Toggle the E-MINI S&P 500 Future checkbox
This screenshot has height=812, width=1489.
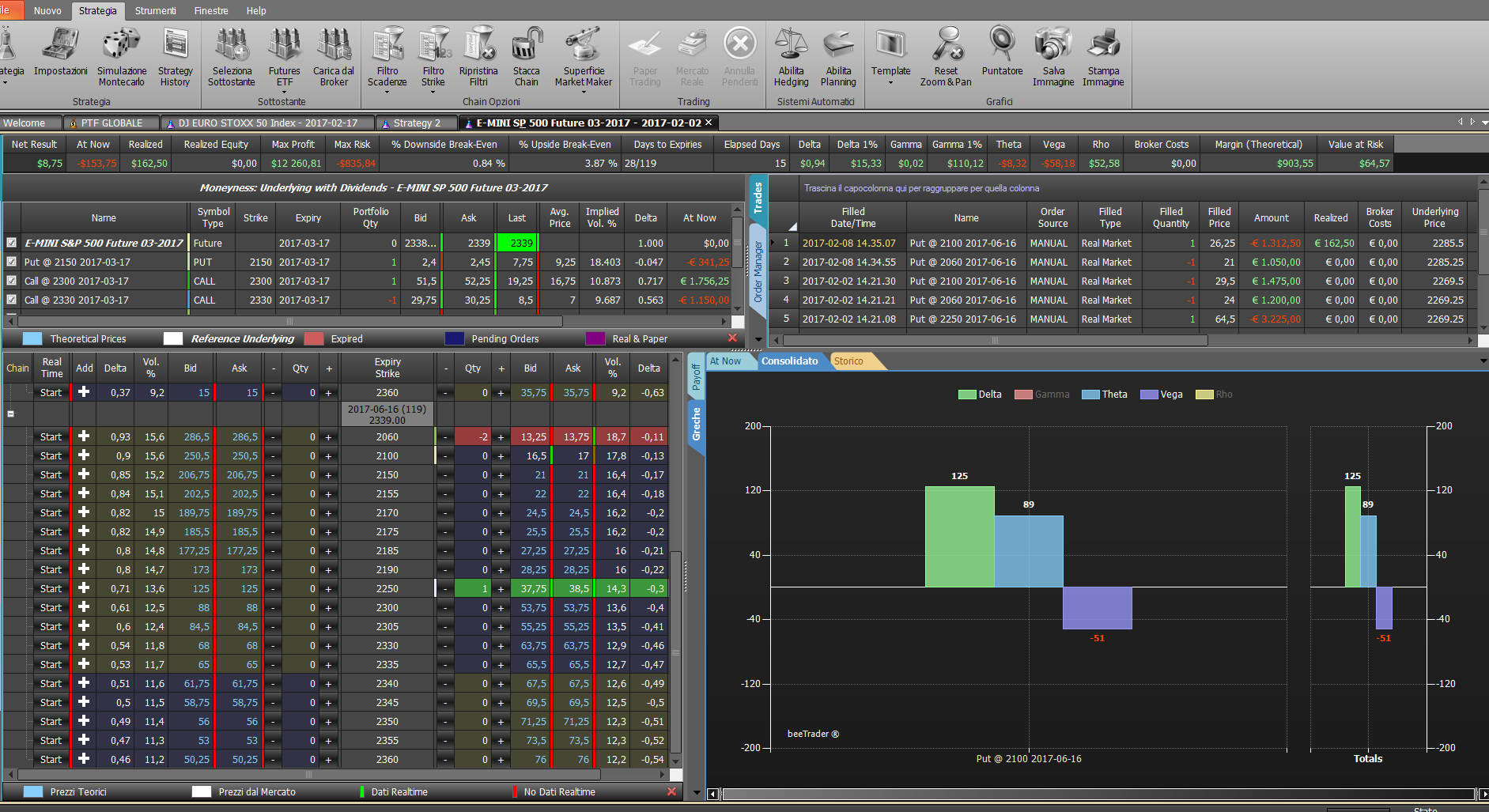click(x=11, y=243)
